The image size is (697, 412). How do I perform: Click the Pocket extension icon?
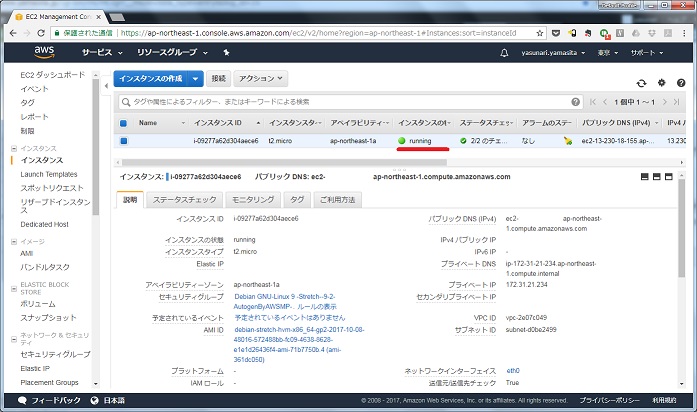click(x=556, y=33)
